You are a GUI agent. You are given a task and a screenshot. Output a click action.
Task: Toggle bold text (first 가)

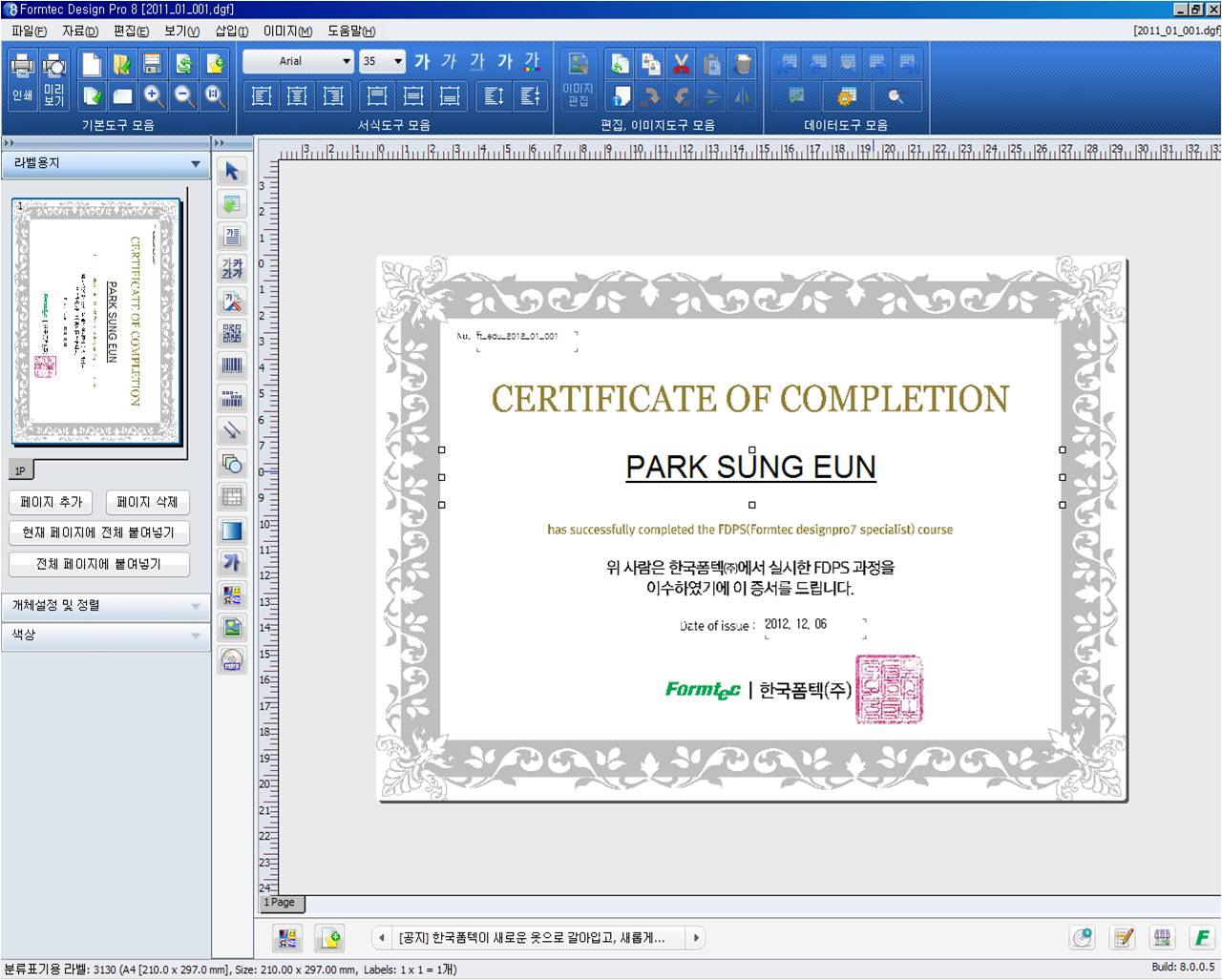click(x=422, y=62)
